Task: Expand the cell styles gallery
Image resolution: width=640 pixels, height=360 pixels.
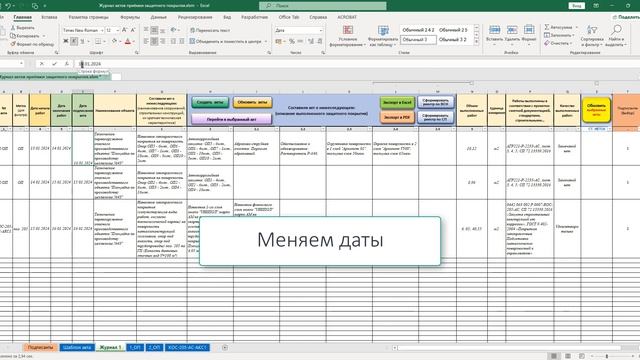Action: (476, 42)
